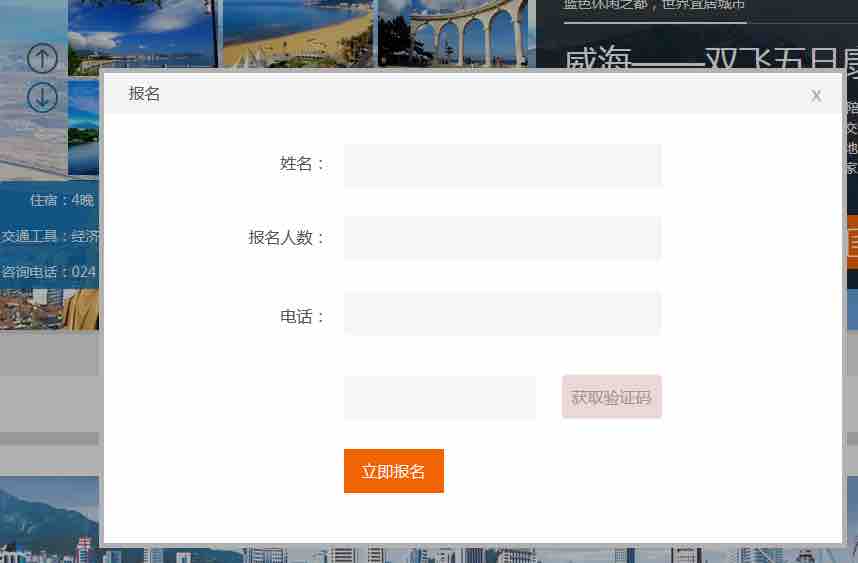The width and height of the screenshot is (858, 563).
Task: Click the verification code input box
Action: click(x=439, y=397)
